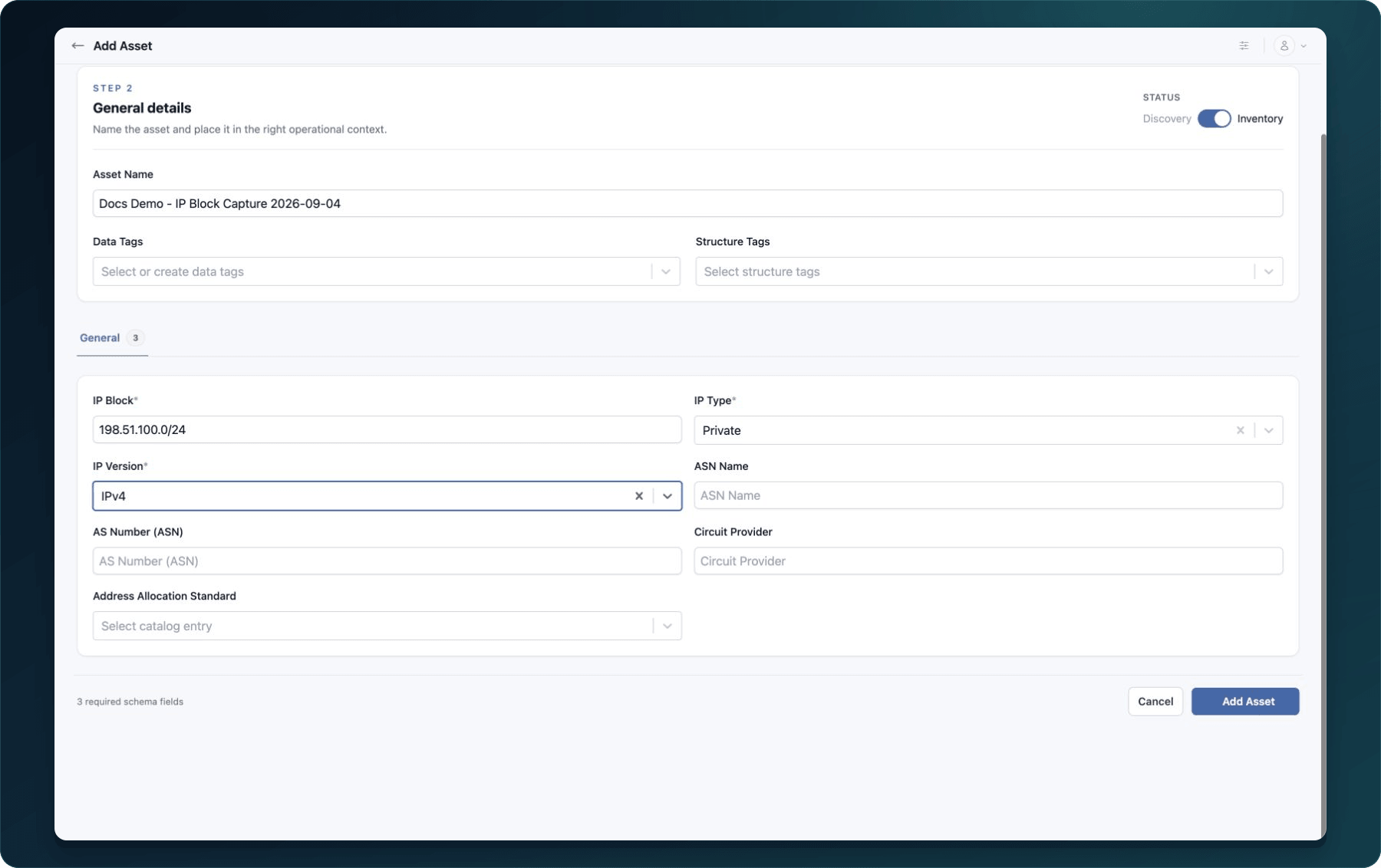Edit the Asset Name field

point(687,203)
